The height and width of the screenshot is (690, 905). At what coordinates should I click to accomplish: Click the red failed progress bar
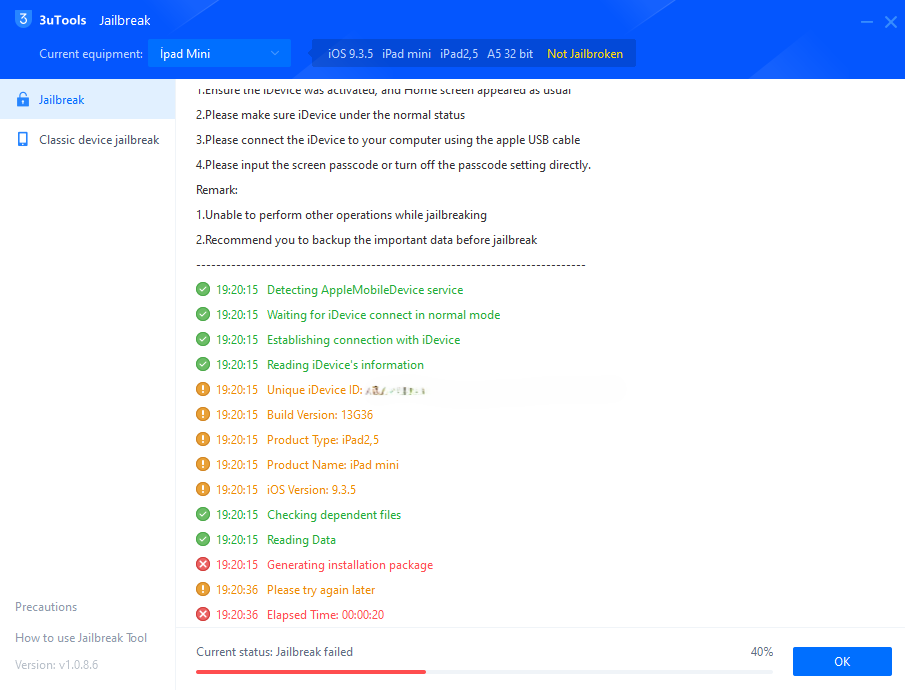coord(311,672)
